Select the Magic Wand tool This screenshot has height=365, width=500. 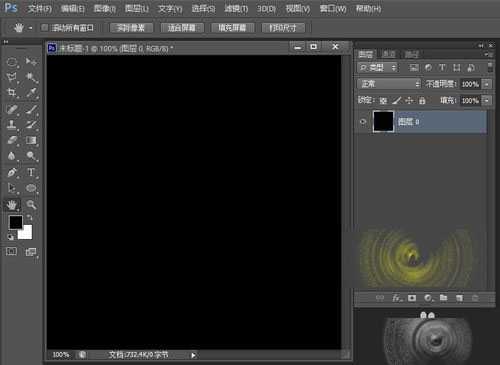(31, 77)
